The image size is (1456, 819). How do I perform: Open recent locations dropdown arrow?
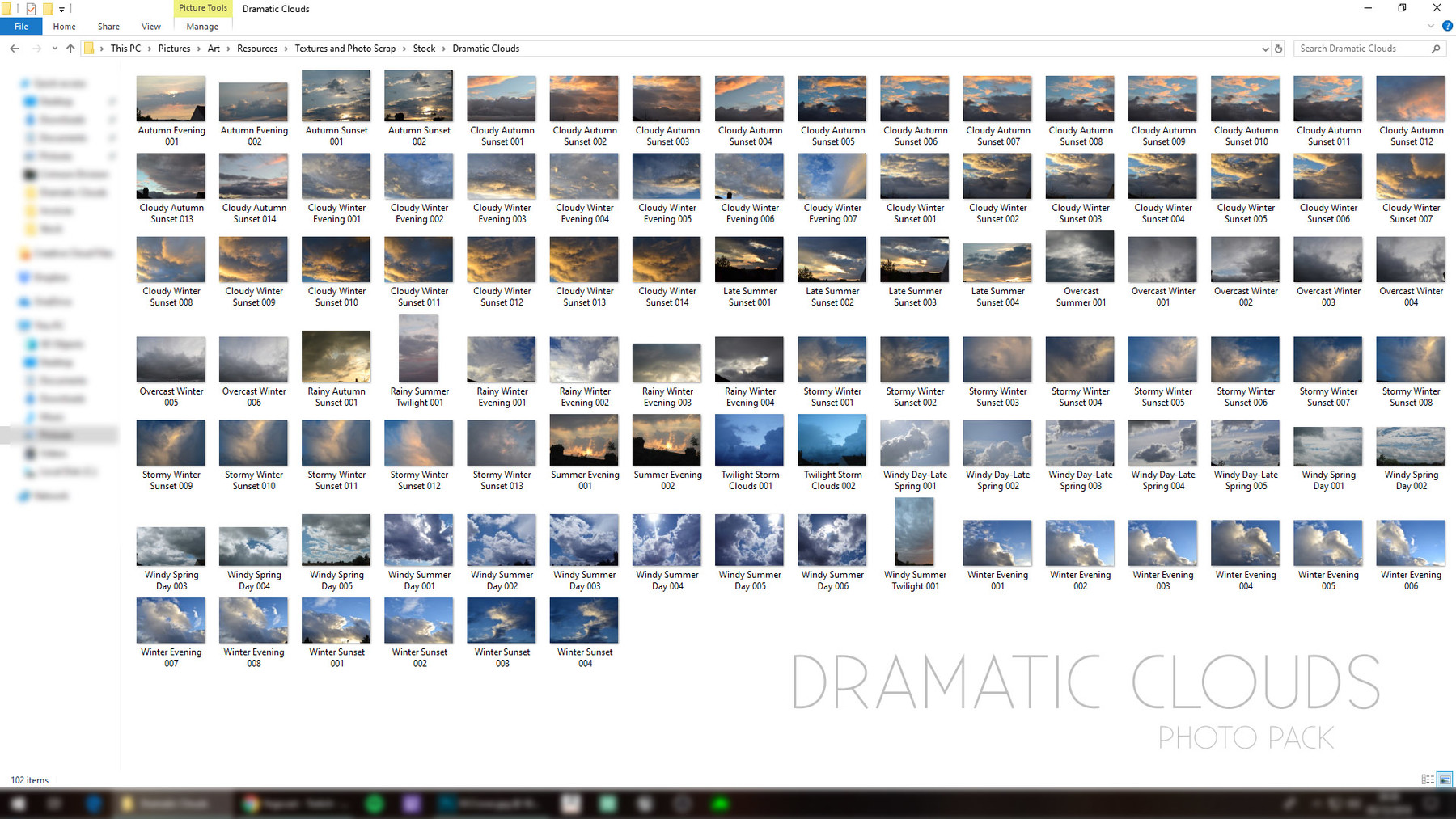point(54,49)
